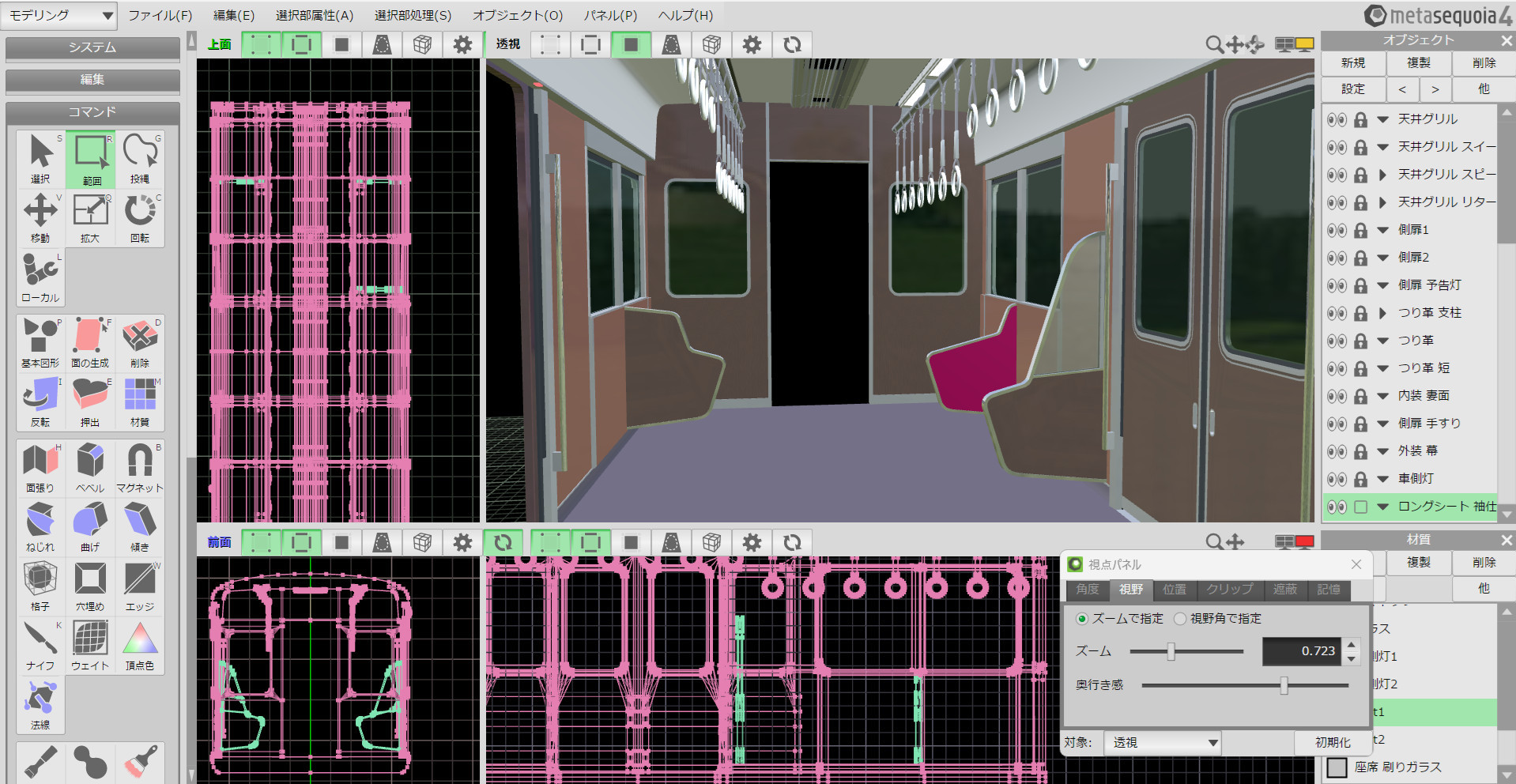Select the 法線 normal tool

40,705
